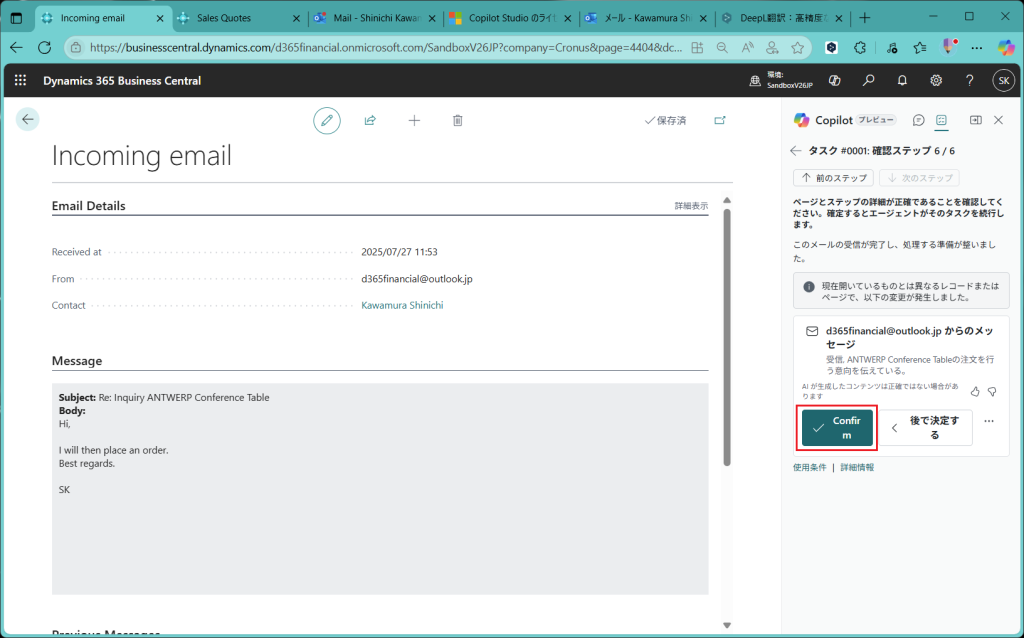The height and width of the screenshot is (638, 1024).
Task: Switch to the Sales Quotes browser tab
Action: 240,18
